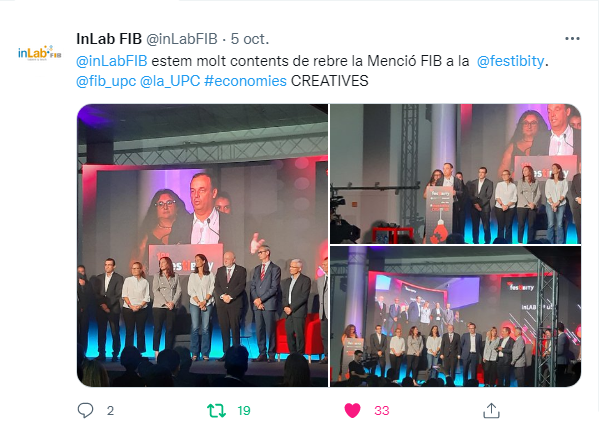
Task: Open the three-dot more options menu
Action: 572,39
